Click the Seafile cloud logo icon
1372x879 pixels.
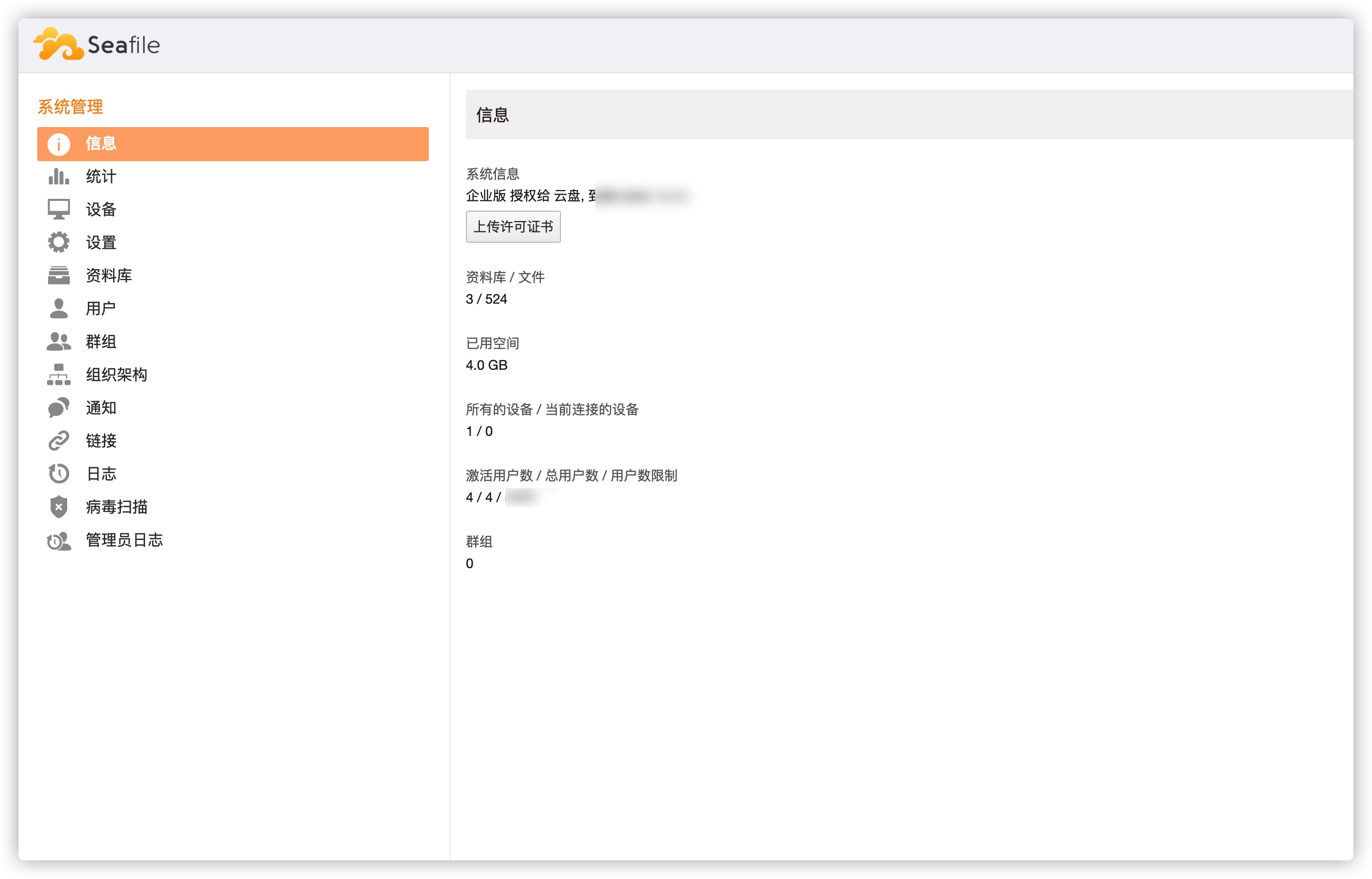click(x=58, y=43)
